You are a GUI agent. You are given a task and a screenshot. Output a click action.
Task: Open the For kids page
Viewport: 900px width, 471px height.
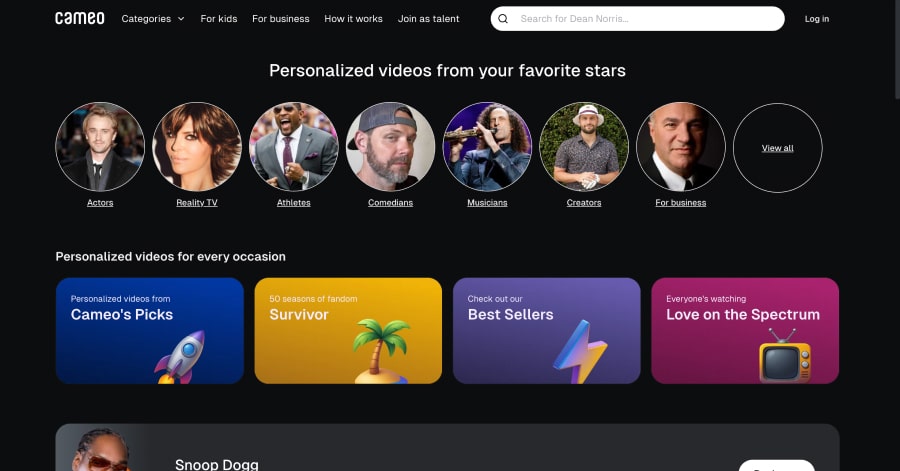(x=219, y=19)
